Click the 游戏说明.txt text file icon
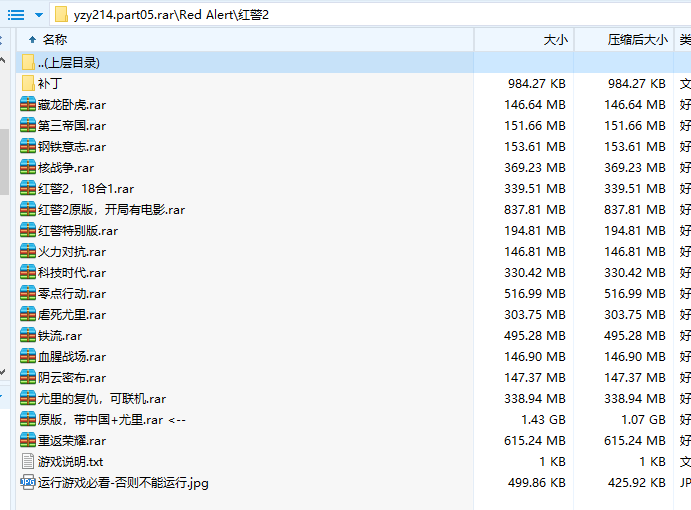The height and width of the screenshot is (510, 691). pos(28,461)
